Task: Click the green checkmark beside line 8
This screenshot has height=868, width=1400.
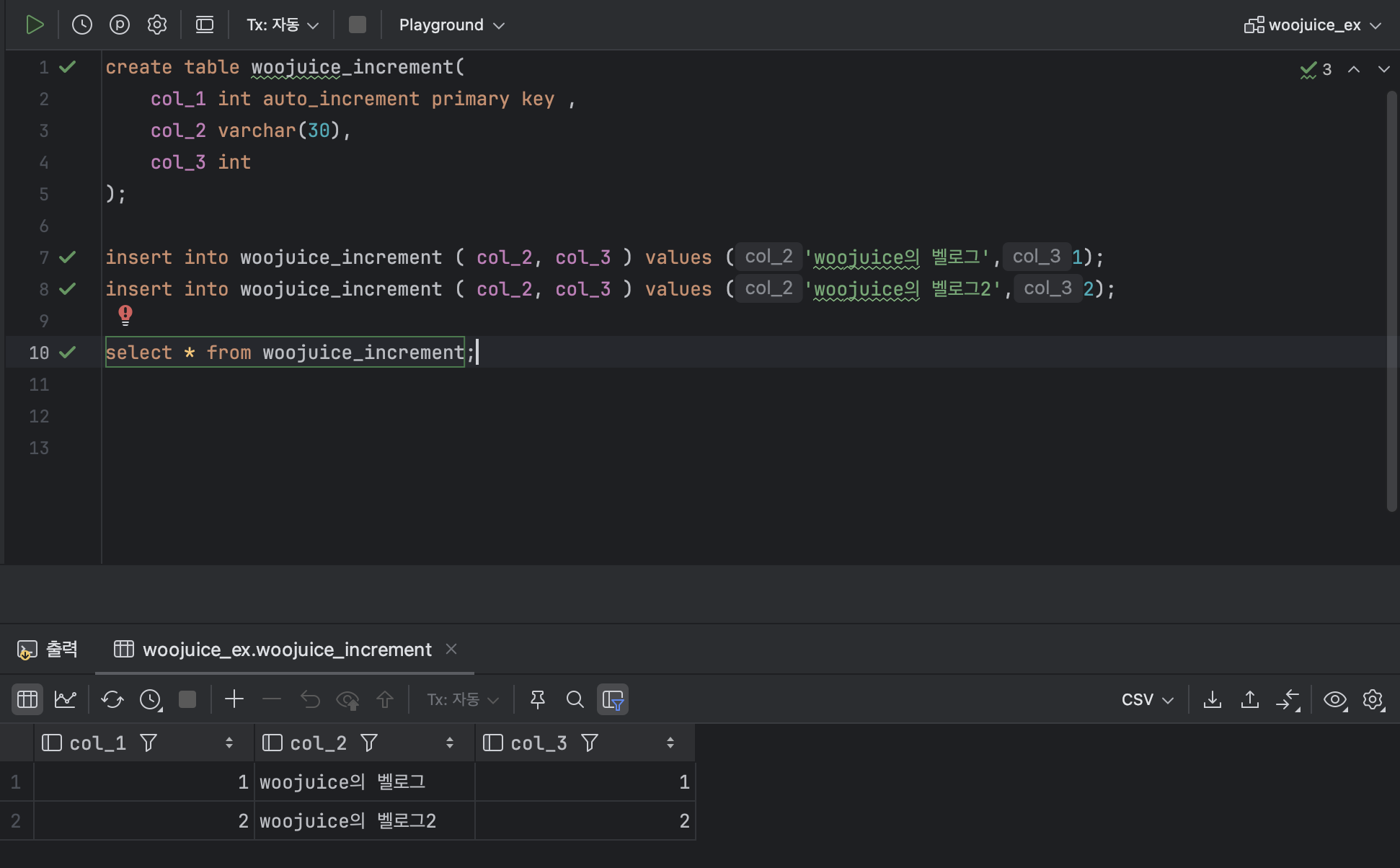Action: pos(68,289)
